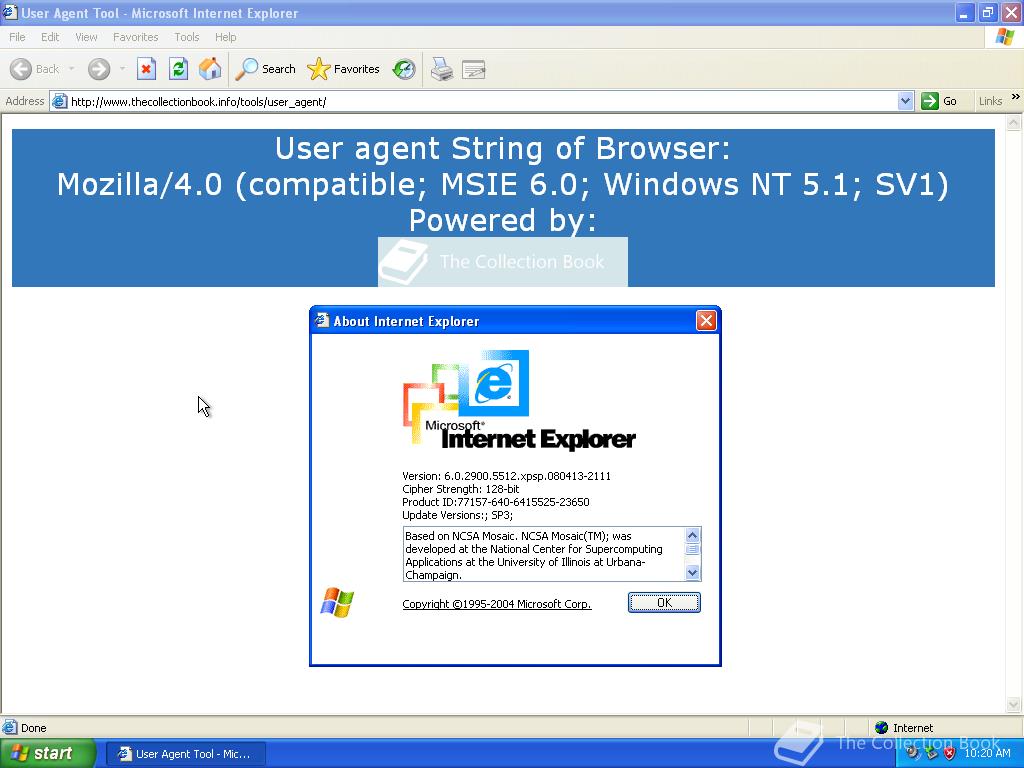Refresh the page with green arrows icon
The width and height of the screenshot is (1024, 768).
point(178,69)
